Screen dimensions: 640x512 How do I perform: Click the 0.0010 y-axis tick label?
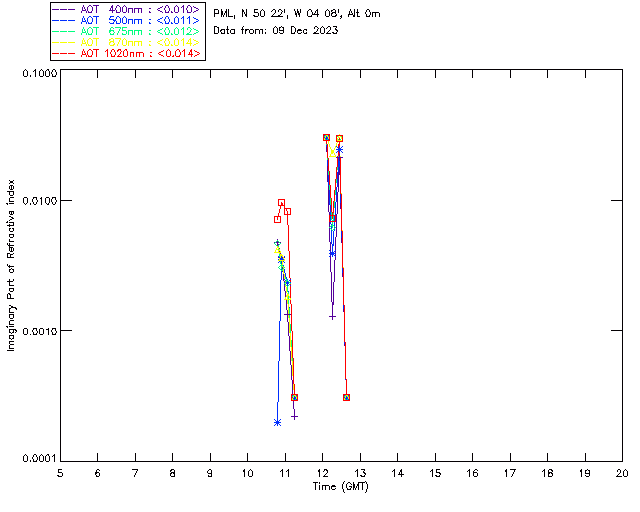point(40,331)
